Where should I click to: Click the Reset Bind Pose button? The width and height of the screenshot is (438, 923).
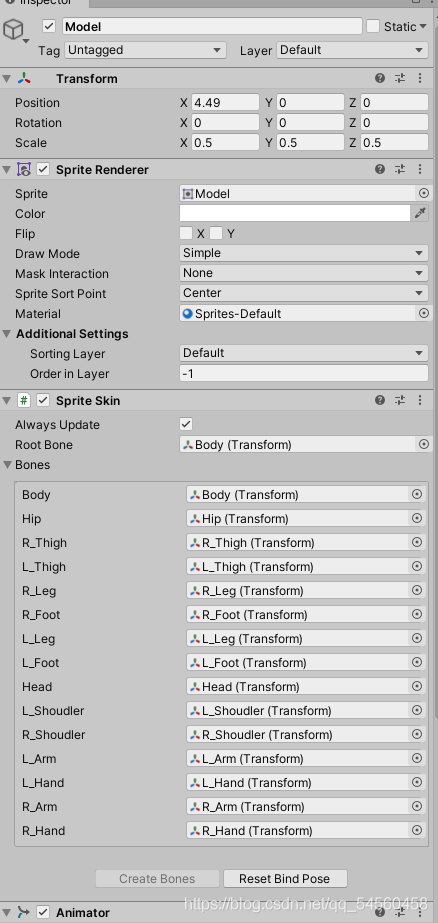pos(285,879)
